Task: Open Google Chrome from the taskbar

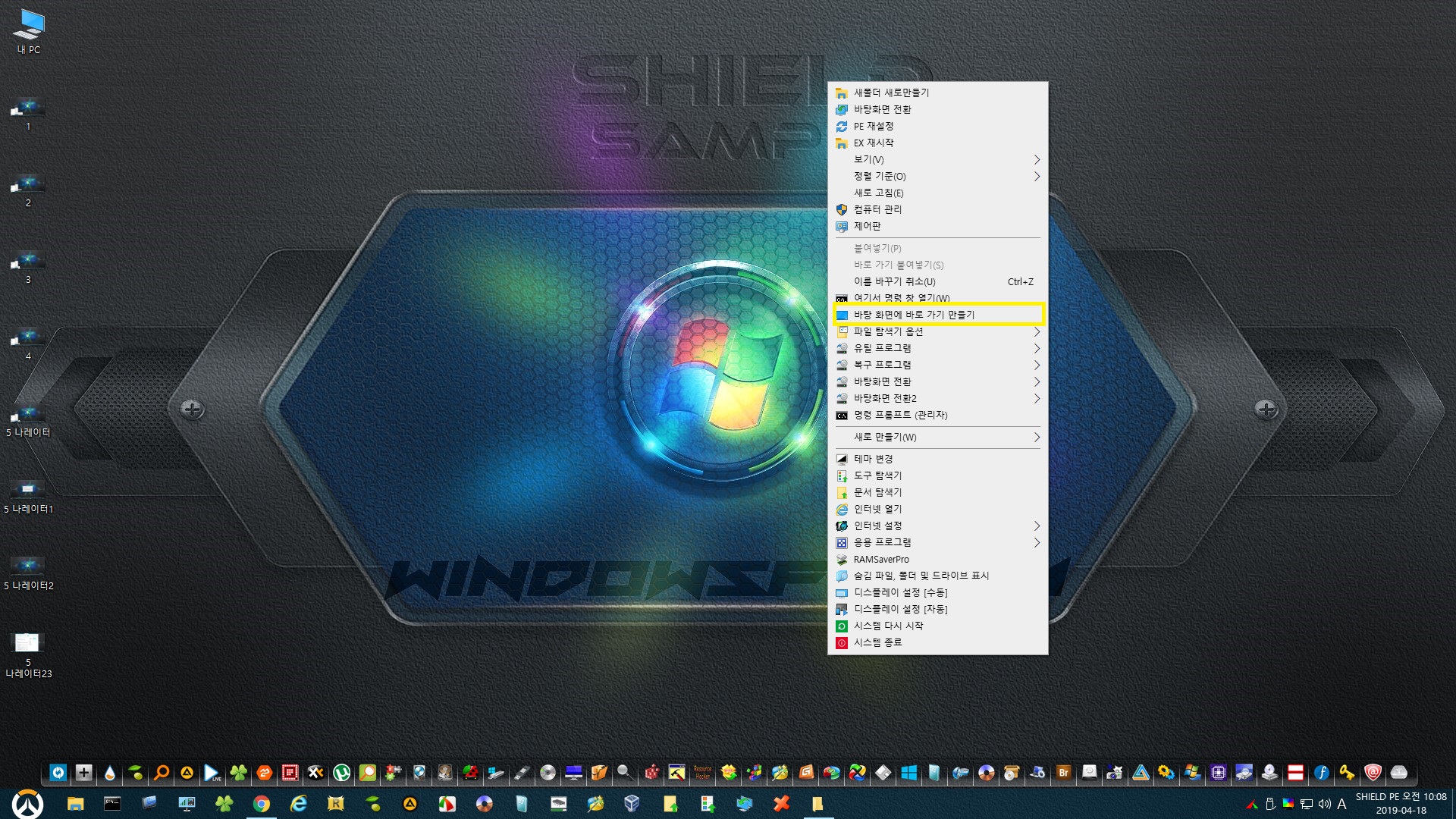Action: point(262,804)
